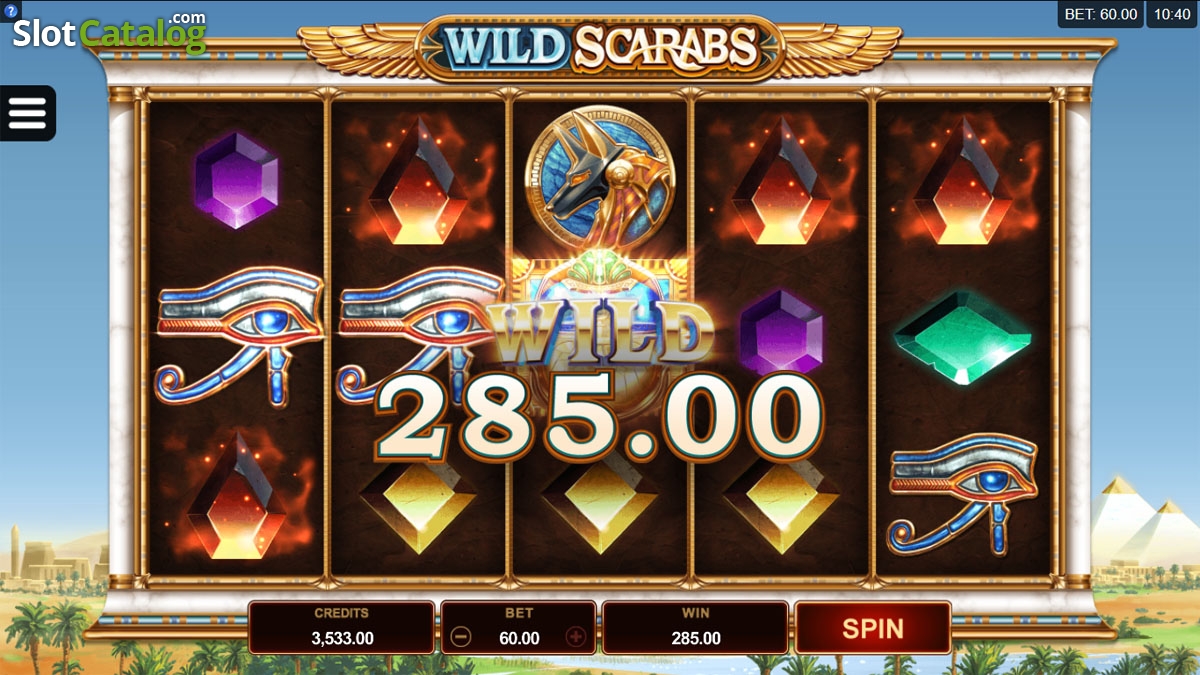This screenshot has height=675, width=1200.
Task: Decrease bet with minus button
Action: pos(460,637)
